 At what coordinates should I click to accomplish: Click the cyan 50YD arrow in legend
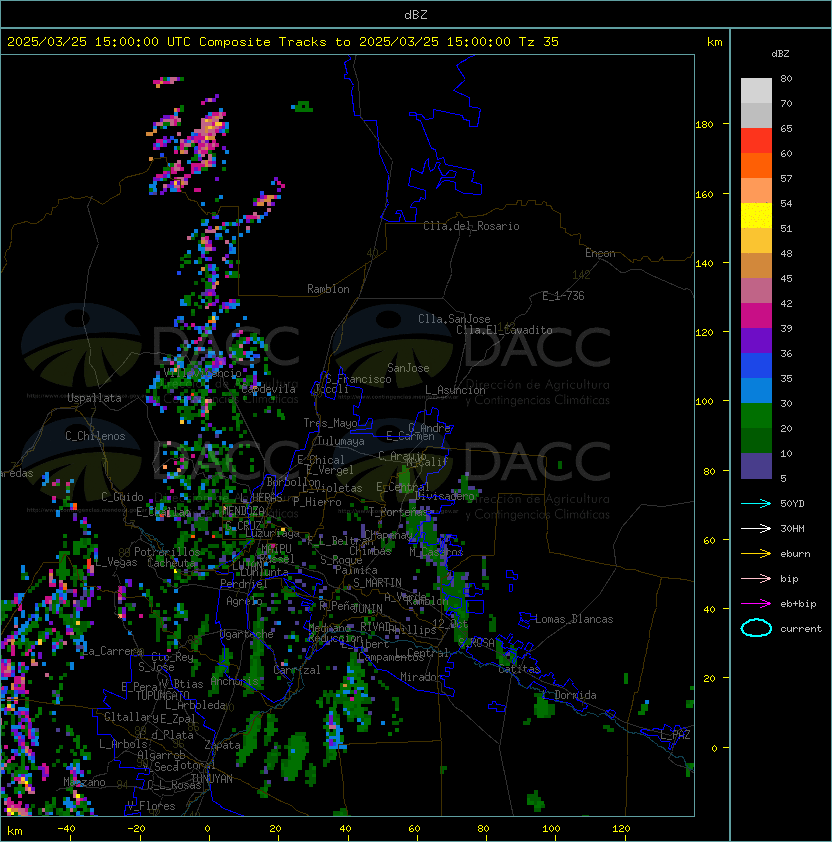[x=756, y=503]
